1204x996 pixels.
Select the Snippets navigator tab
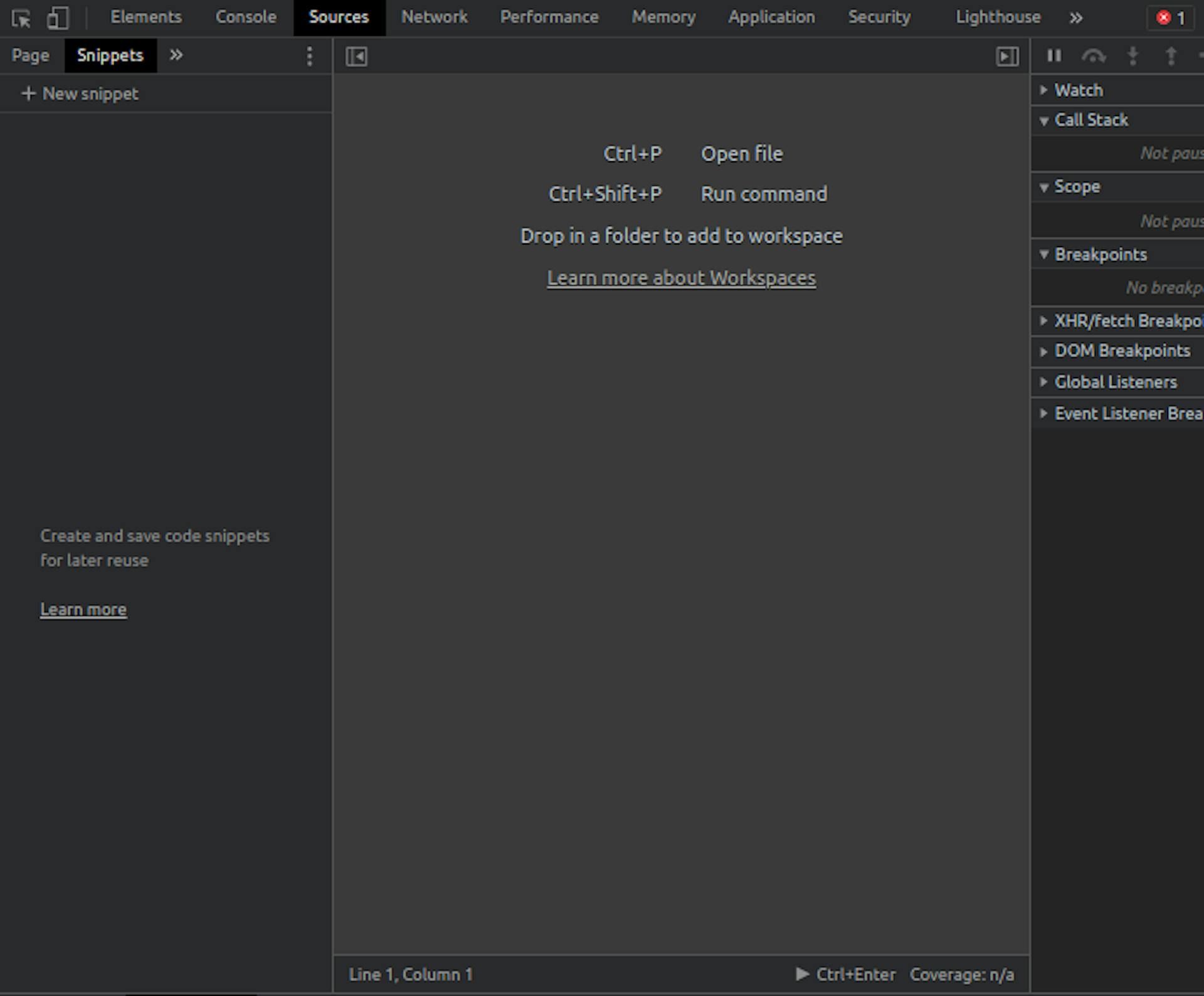pos(110,56)
